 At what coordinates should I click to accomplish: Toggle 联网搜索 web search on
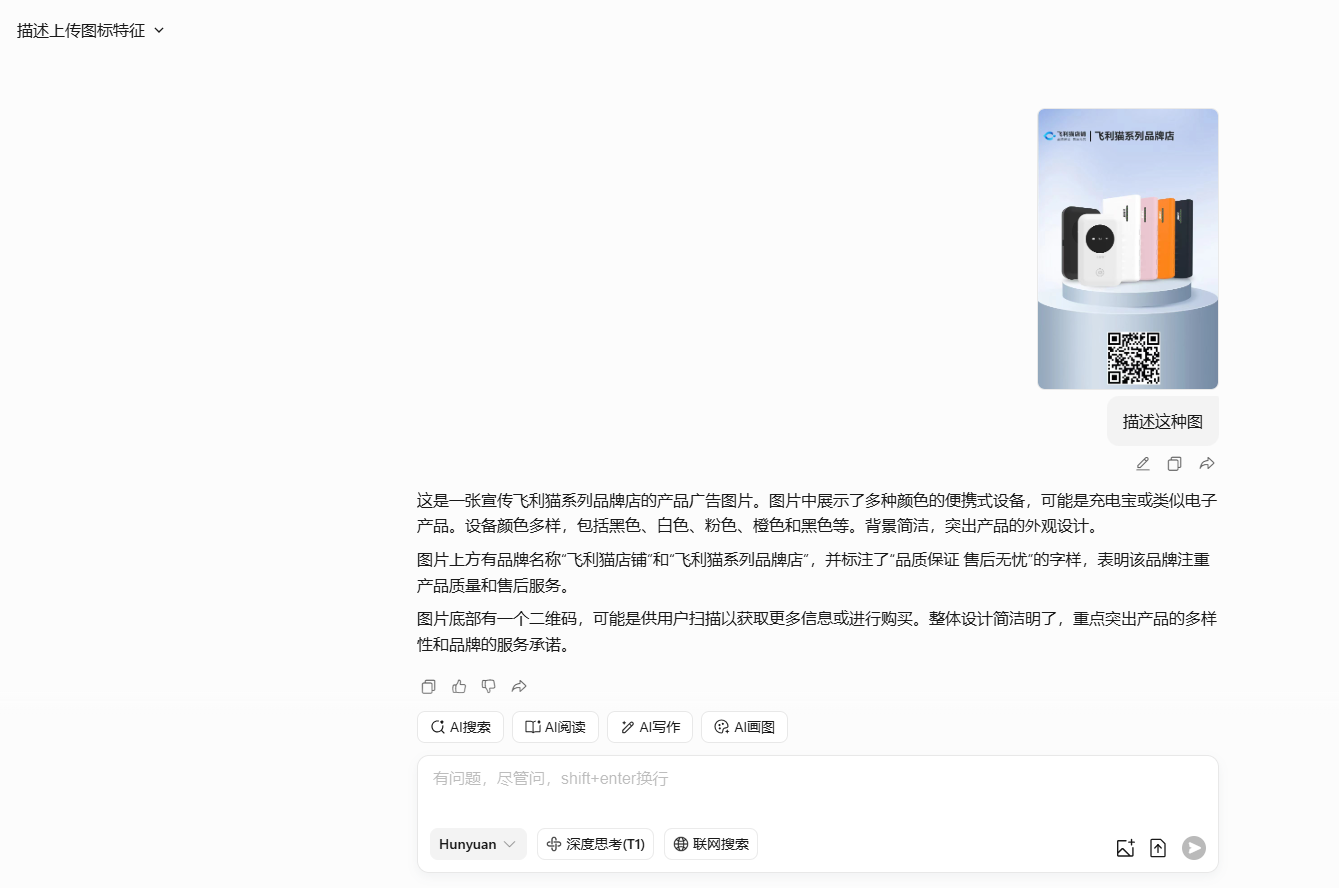710,844
